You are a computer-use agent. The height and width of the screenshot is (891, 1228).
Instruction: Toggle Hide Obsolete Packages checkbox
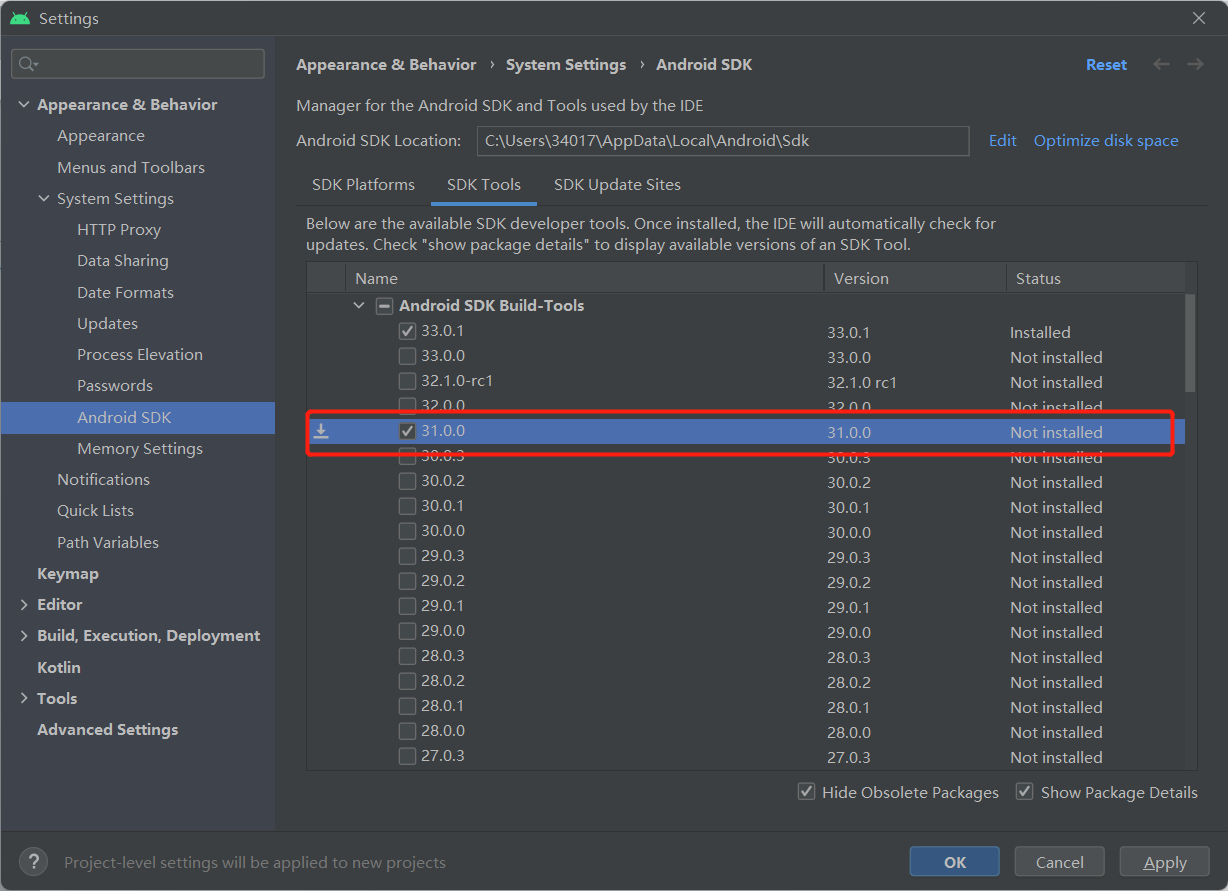click(806, 792)
